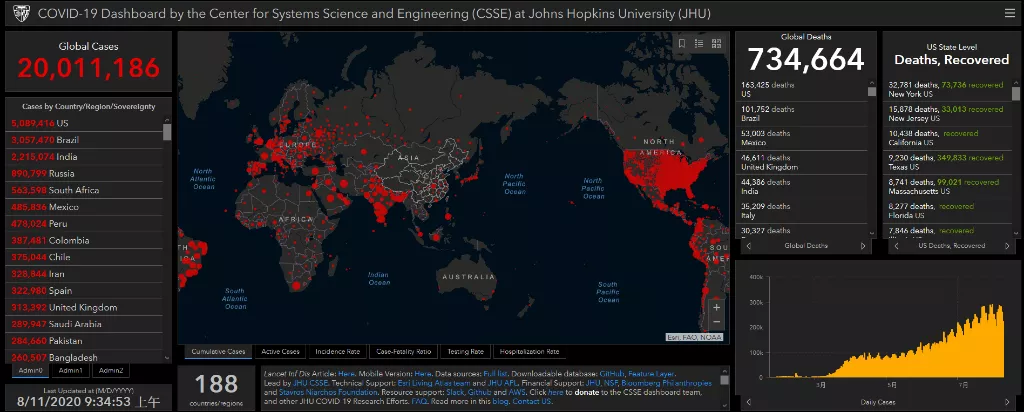This screenshot has height=412, width=1024.
Task: Select Saudi Arabia in country cases list
Action: 86,325
